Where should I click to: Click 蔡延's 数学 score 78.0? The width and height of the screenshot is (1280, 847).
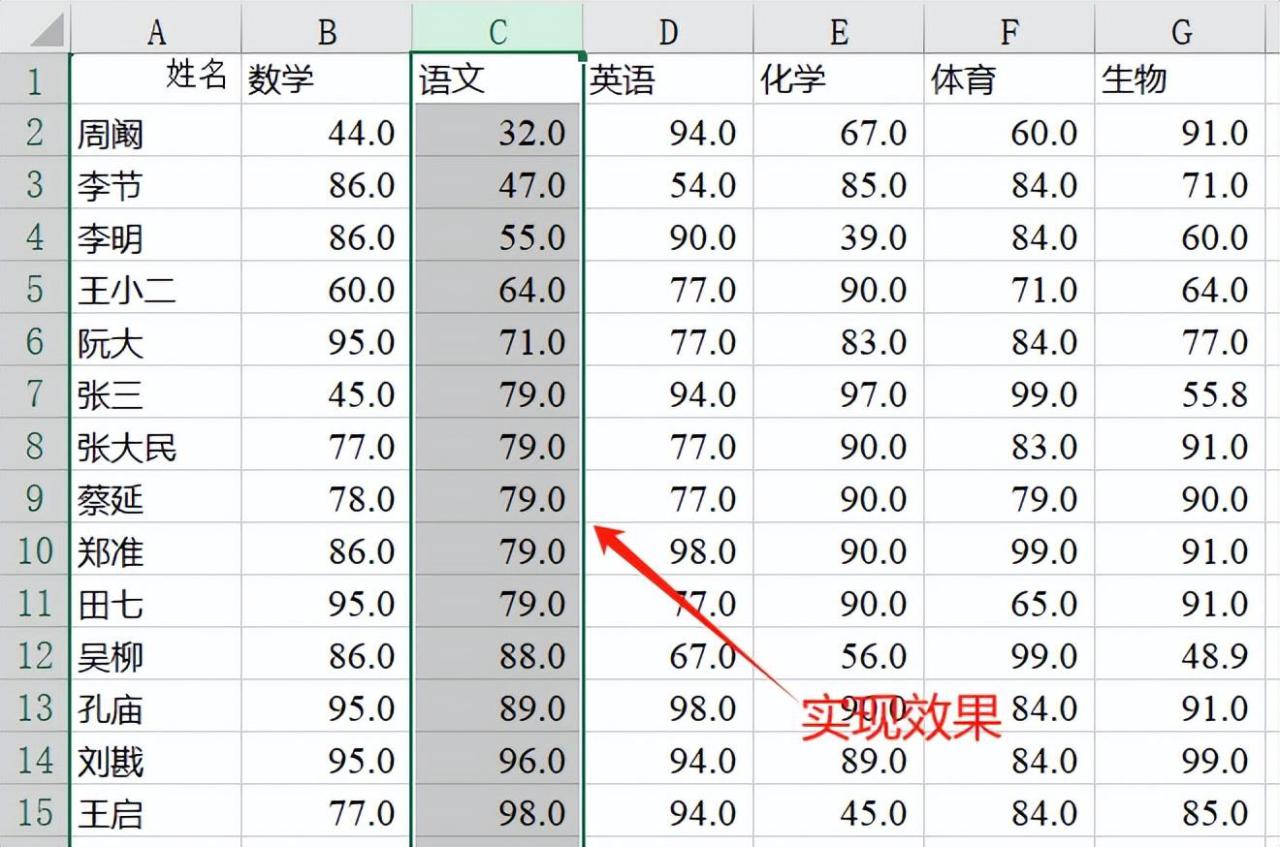point(326,497)
